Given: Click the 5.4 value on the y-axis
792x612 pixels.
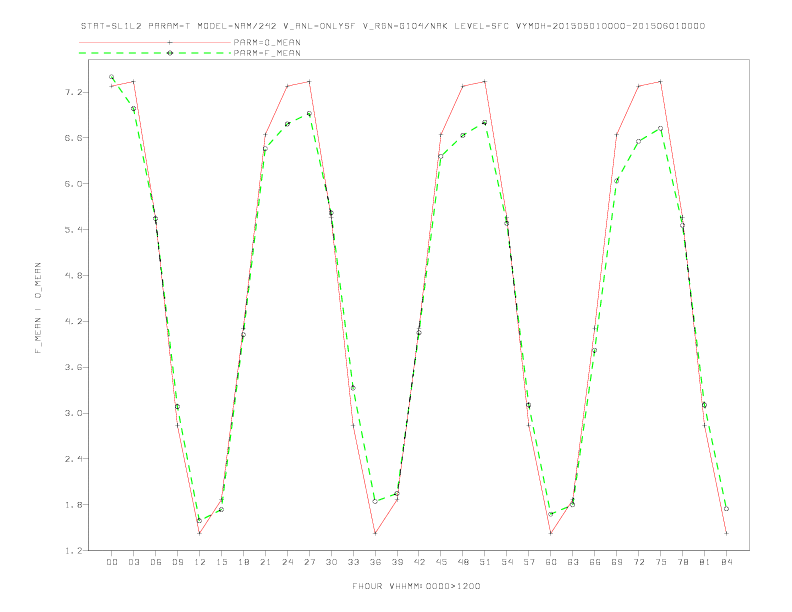Looking at the screenshot, I should click(x=73, y=229).
